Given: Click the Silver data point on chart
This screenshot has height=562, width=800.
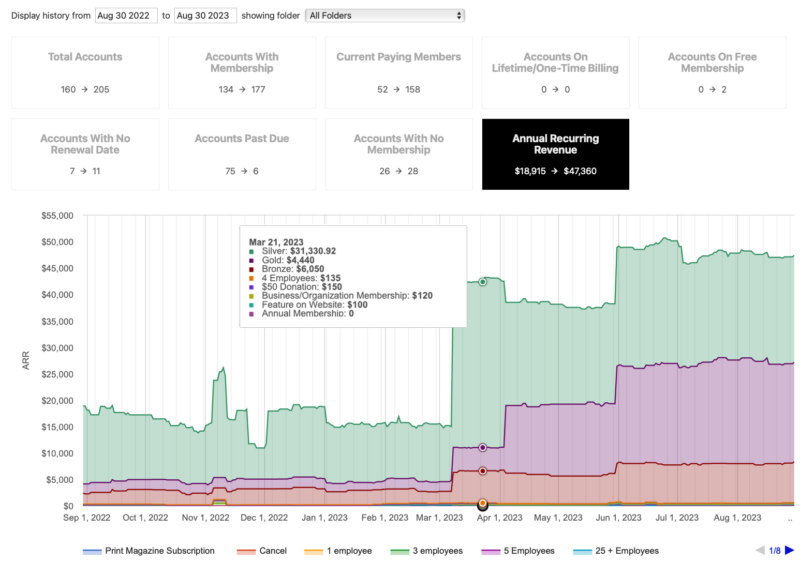Looking at the screenshot, I should 482,282.
